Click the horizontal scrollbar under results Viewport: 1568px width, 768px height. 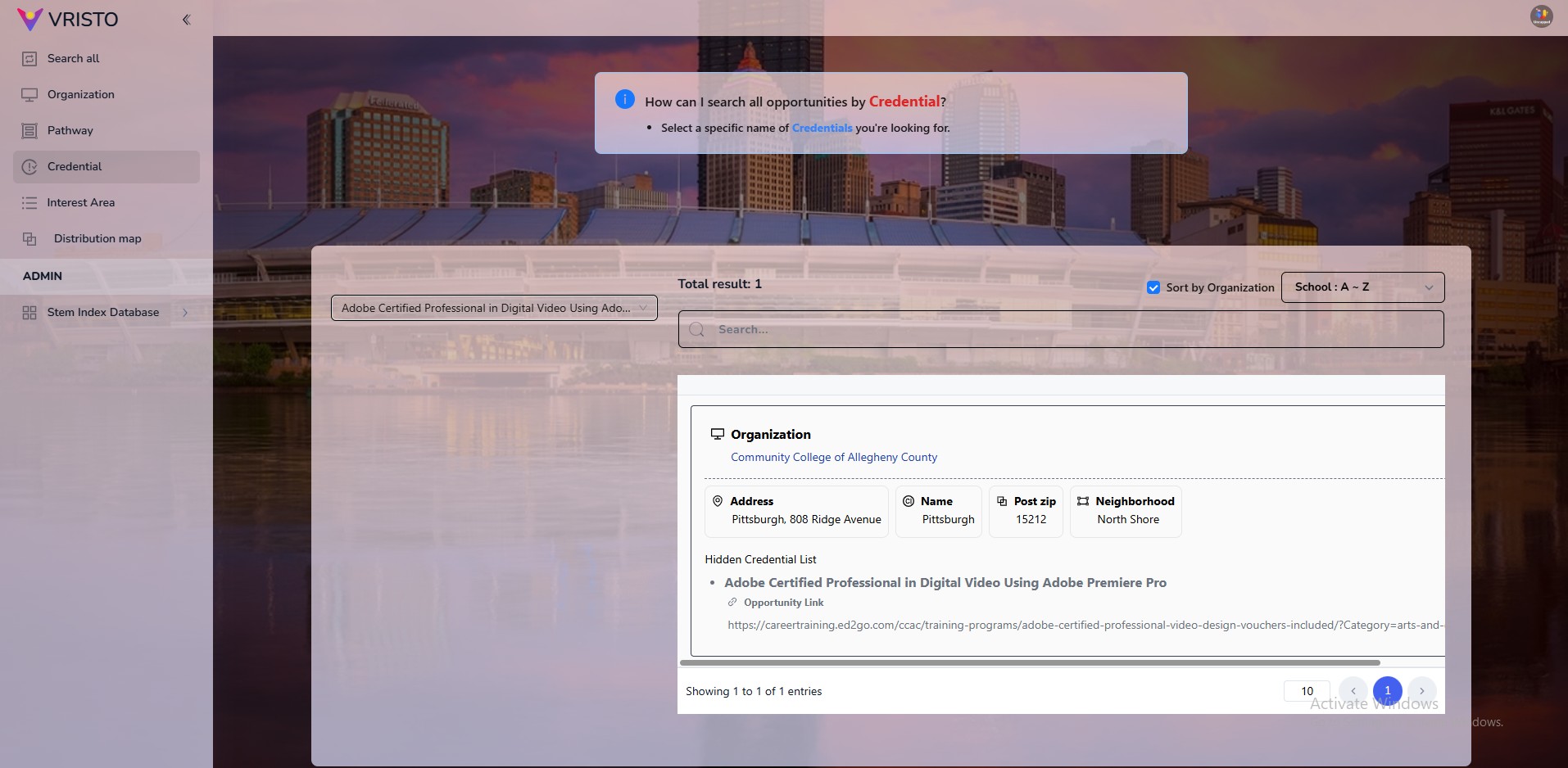[x=1031, y=662]
